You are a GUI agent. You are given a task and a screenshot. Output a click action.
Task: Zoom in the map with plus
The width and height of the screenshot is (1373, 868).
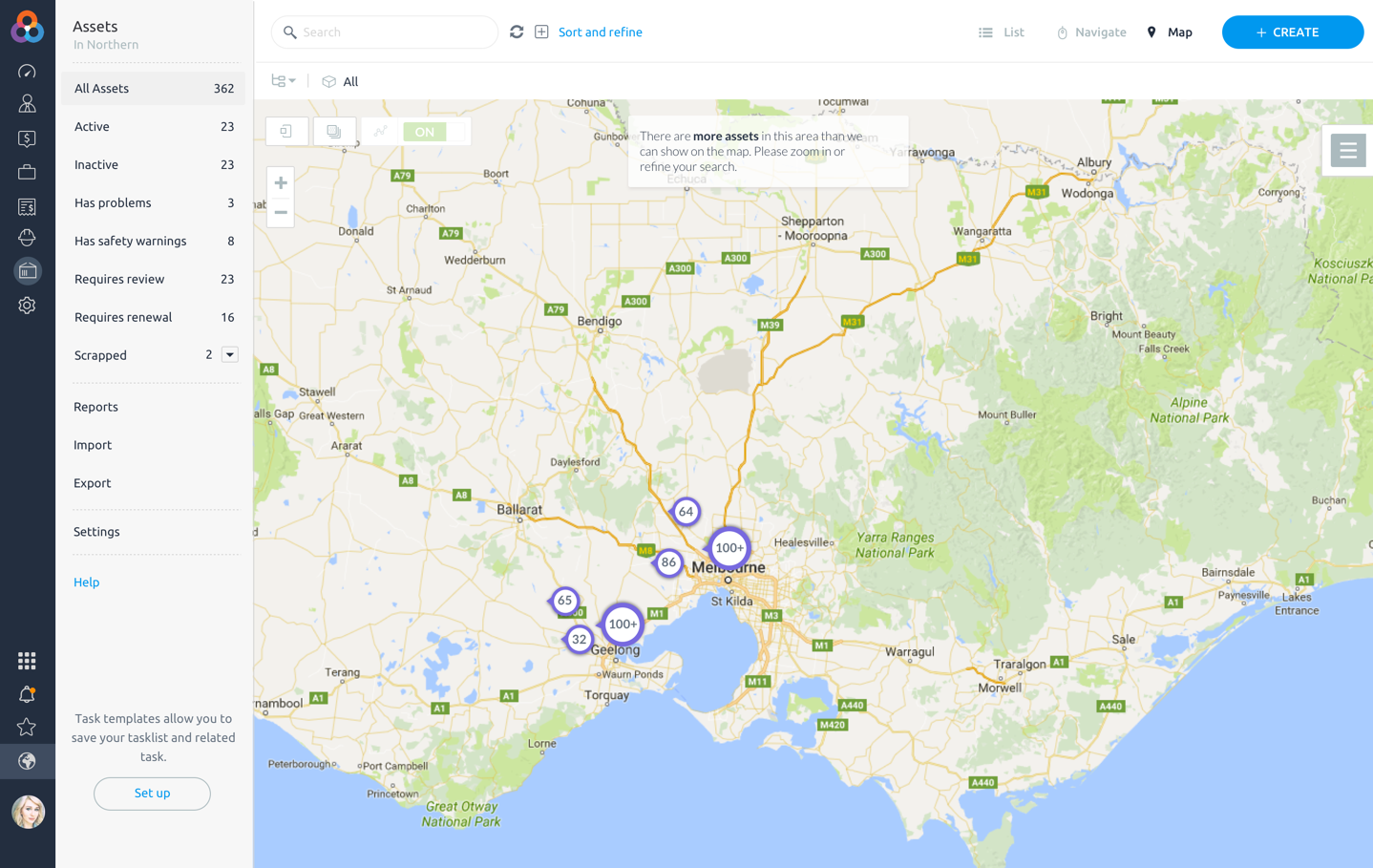281,183
